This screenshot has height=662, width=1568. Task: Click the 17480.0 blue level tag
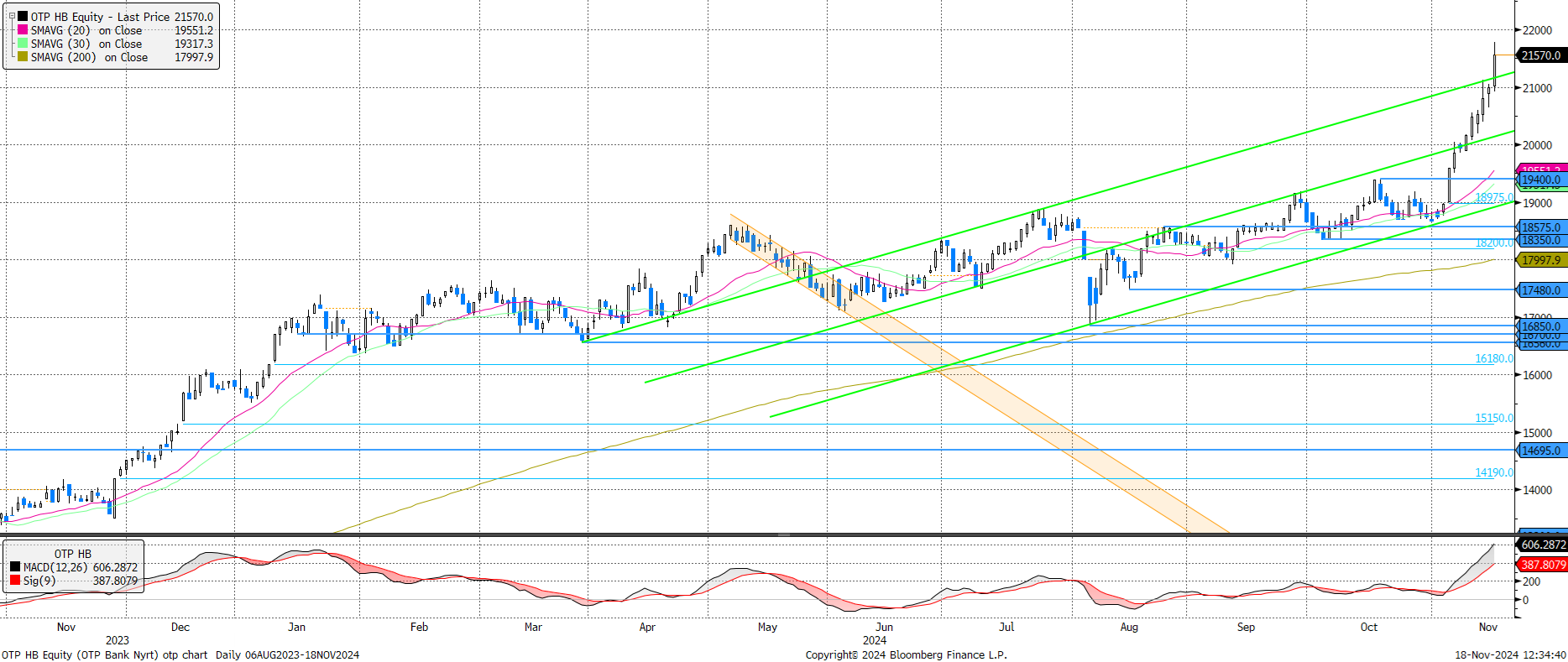[1541, 290]
